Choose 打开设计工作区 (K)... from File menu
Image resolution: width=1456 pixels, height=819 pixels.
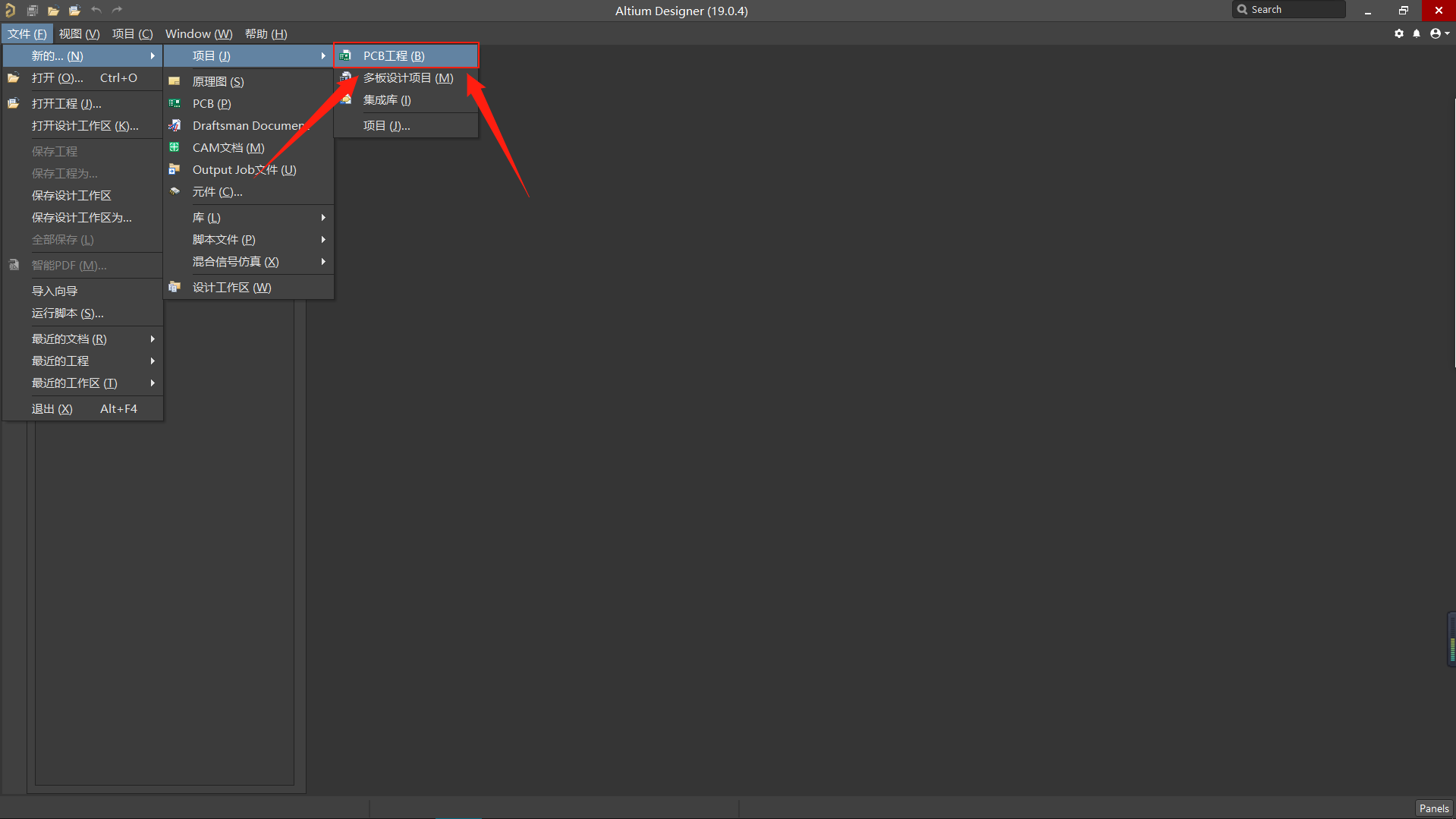click(x=83, y=125)
